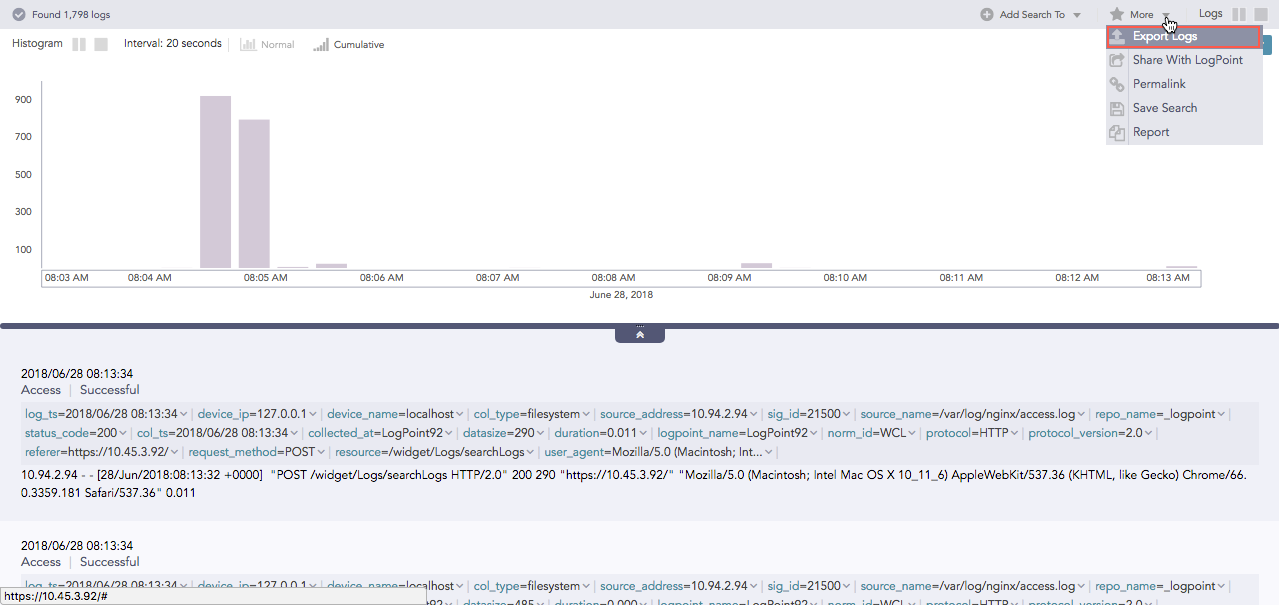Switch histogram to Cumulative view

348,44
